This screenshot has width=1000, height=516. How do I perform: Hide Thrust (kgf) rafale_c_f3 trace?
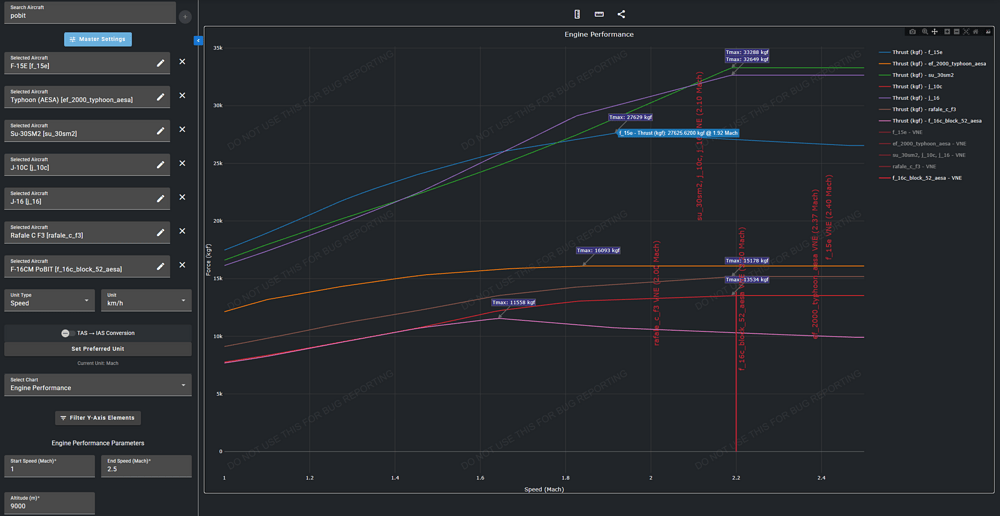[x=917, y=110]
